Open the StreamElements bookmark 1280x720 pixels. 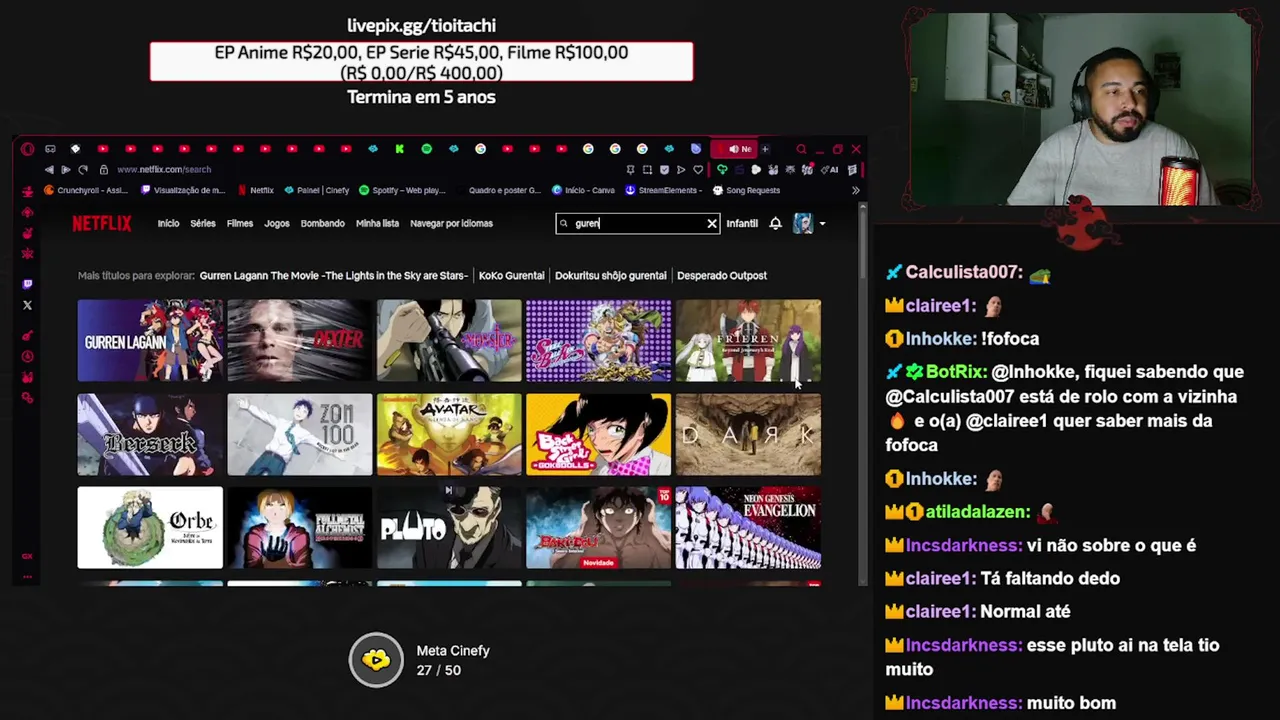tap(664, 190)
